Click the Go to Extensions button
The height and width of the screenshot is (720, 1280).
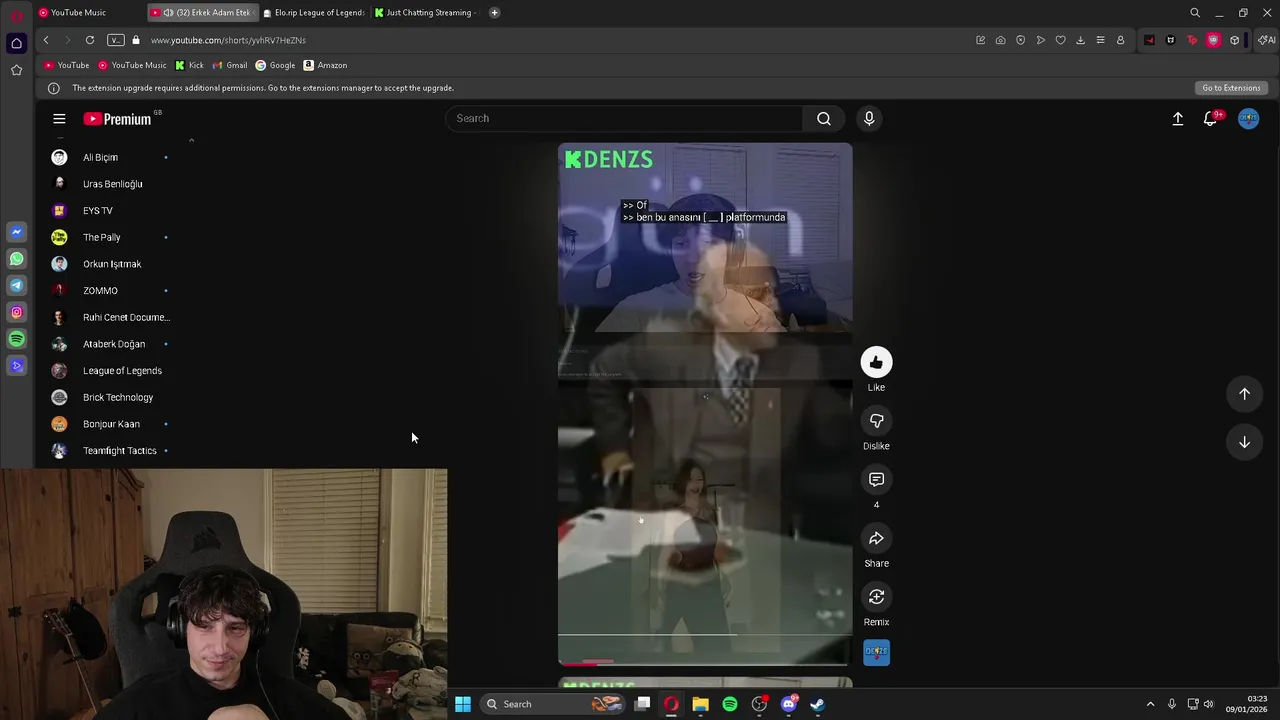1231,88
